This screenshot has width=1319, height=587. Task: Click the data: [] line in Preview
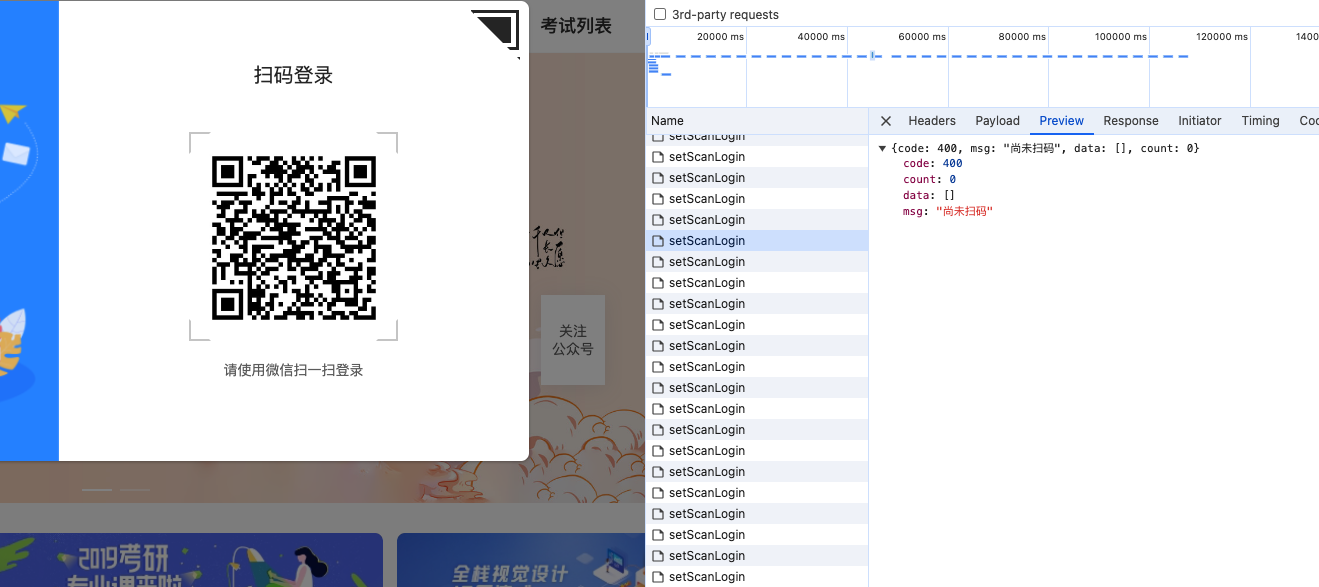[929, 195]
